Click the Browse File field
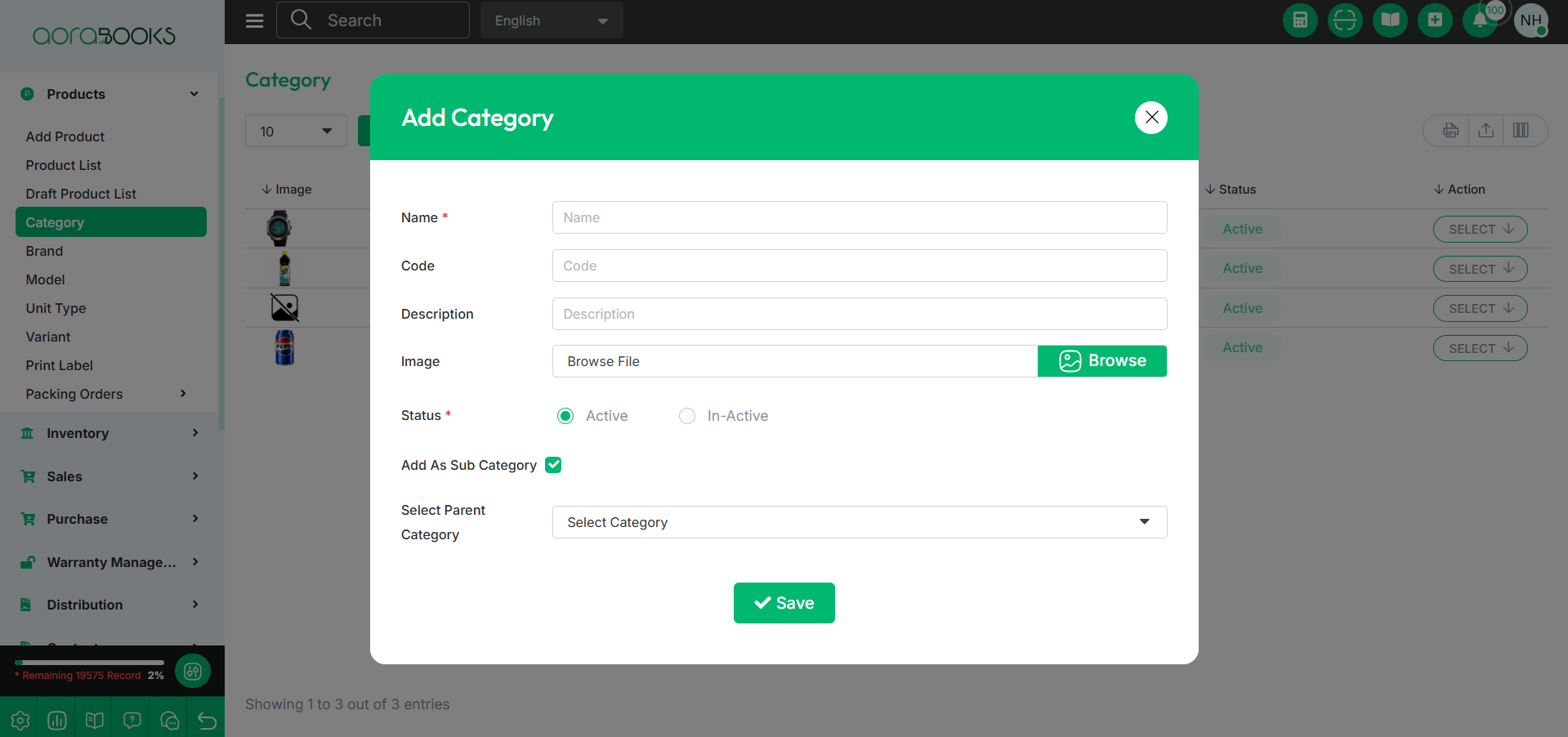 [795, 361]
